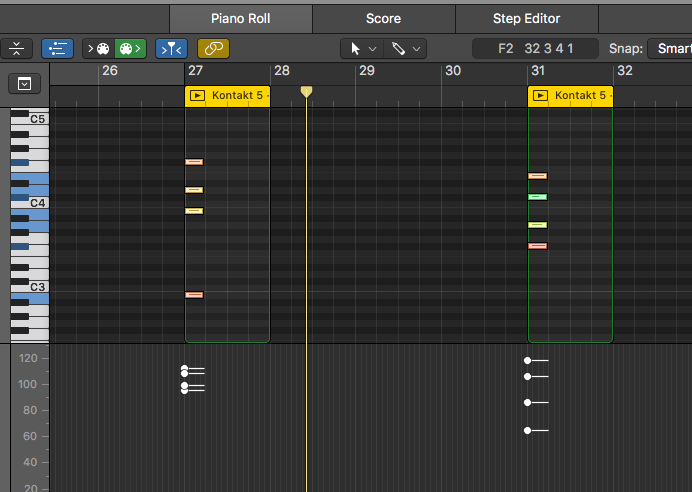This screenshot has width=692, height=492.
Task: Click the Kontakt 5 region header at bar 31
Action: coord(570,96)
